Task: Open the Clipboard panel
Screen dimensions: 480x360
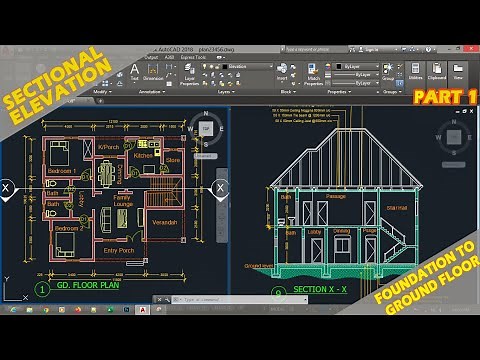Action: click(x=437, y=71)
